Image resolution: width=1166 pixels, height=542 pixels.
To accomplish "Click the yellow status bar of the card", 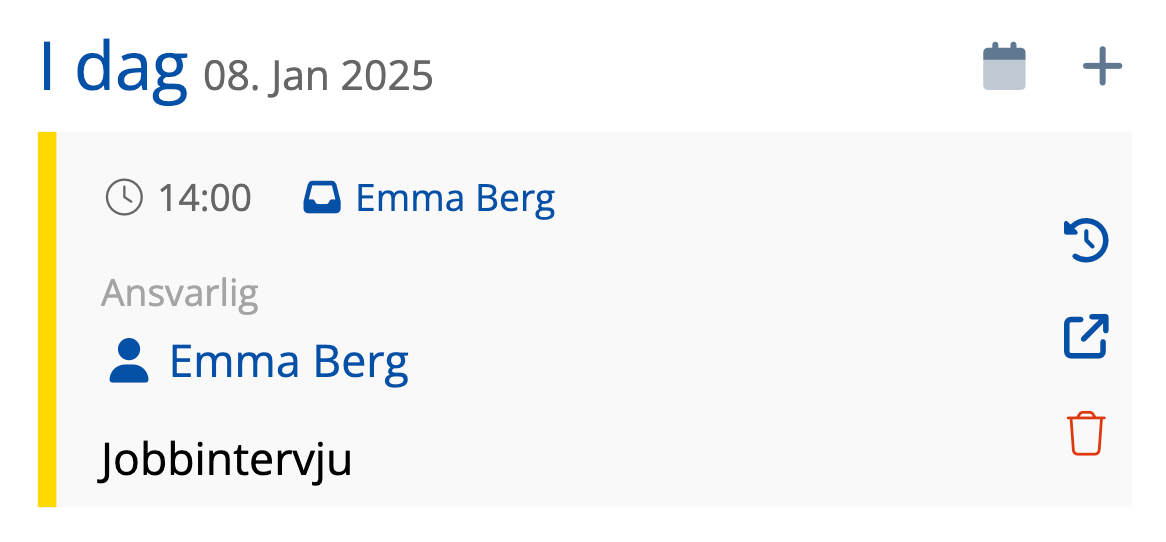I will [47, 319].
